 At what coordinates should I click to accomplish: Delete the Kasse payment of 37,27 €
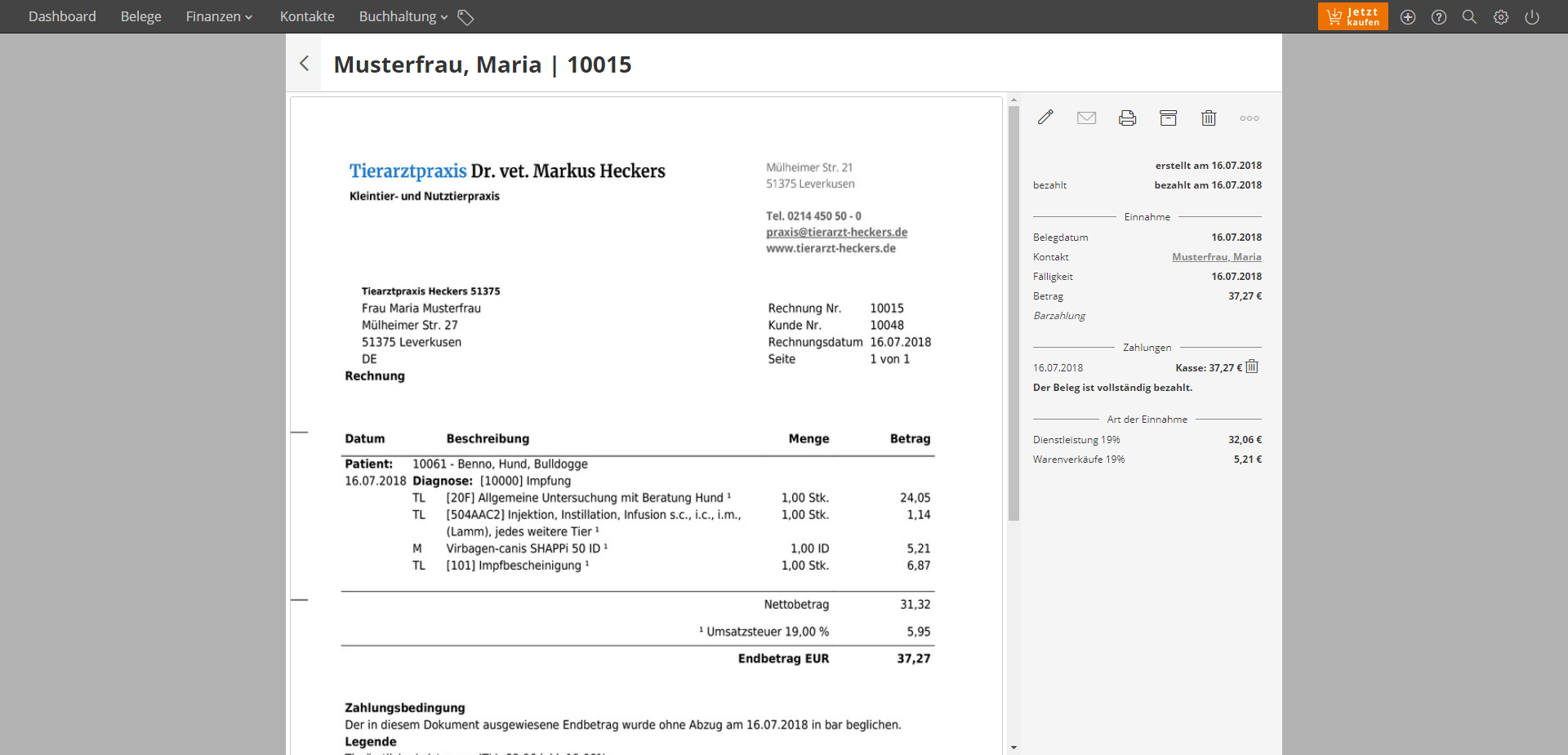tap(1252, 367)
